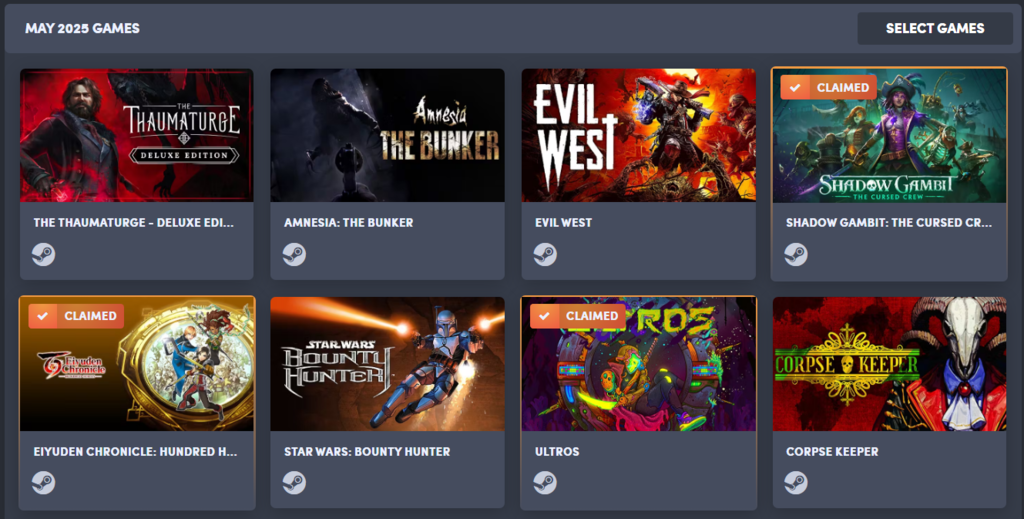Select the Amnesia: The Bunker cover art

(387, 135)
